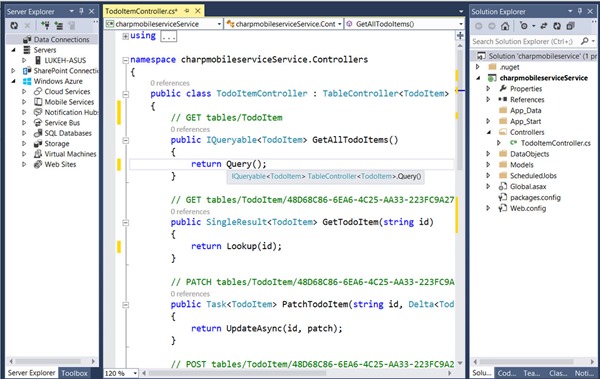Viewport: 600px width, 379px height.
Task: Expand the References node
Action: click(x=488, y=100)
